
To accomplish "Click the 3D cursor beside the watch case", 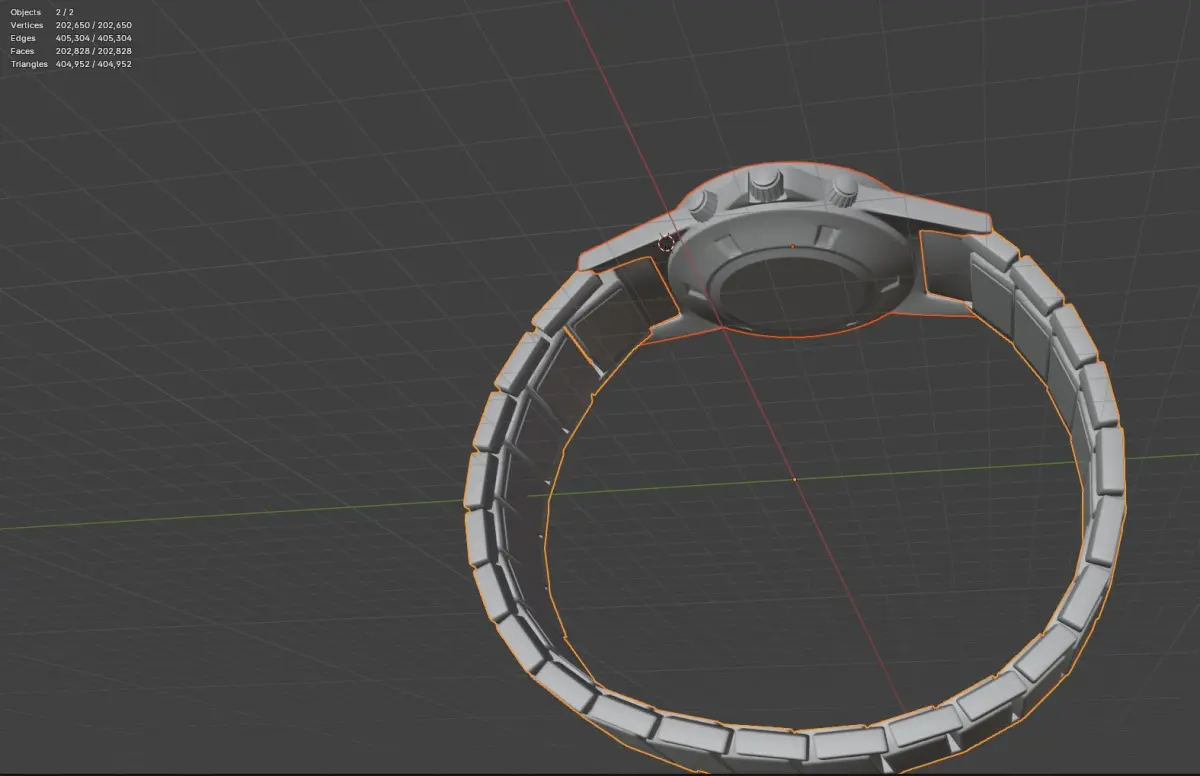I will [667, 243].
